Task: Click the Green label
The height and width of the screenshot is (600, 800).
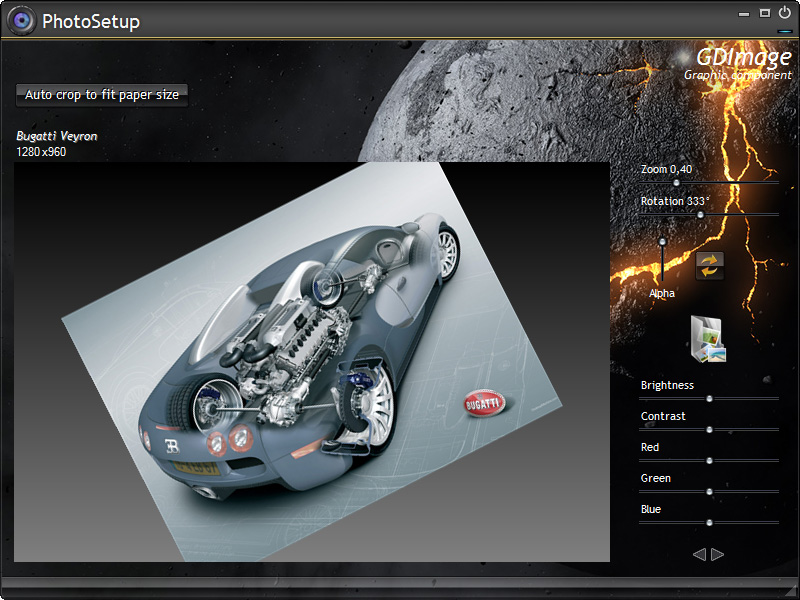Action: click(656, 479)
